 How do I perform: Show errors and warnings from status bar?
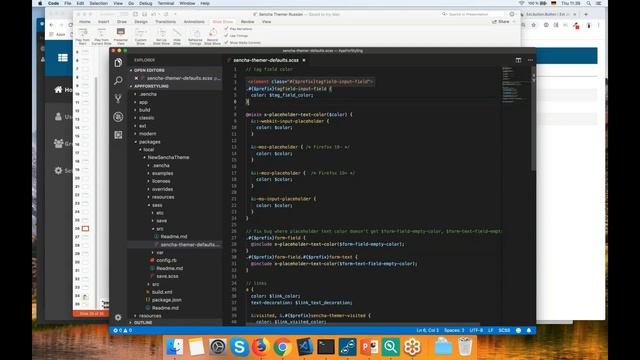(x=122, y=330)
